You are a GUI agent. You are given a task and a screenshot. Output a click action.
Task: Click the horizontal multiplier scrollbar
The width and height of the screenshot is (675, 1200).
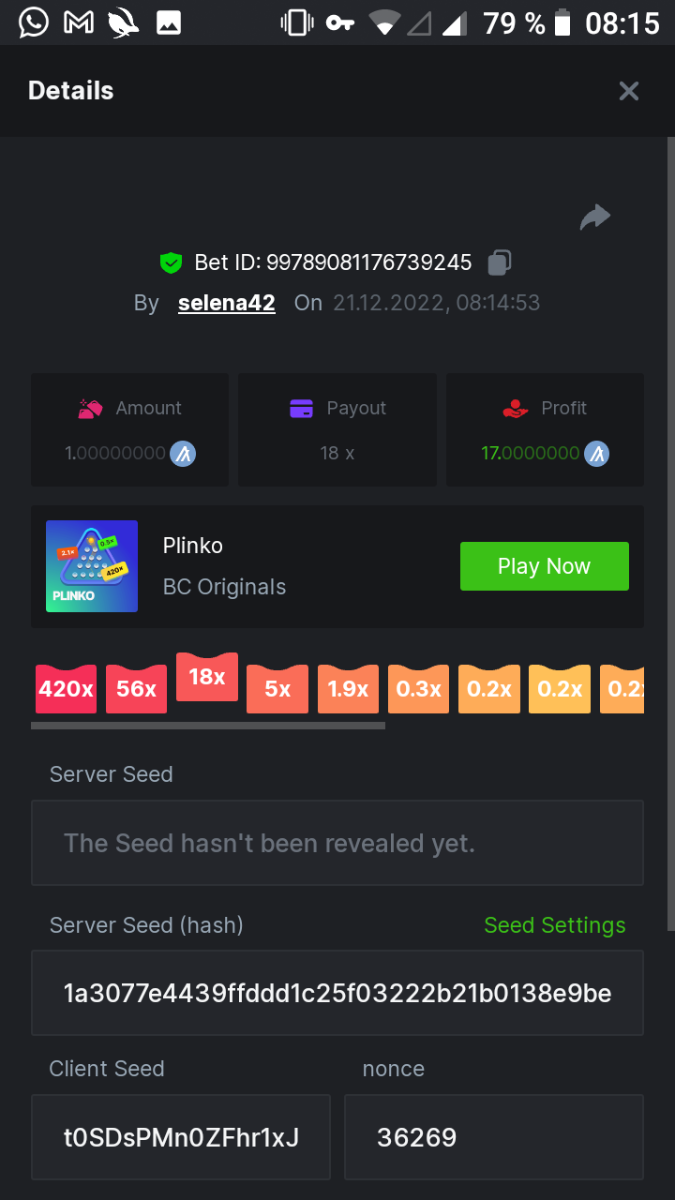pyautogui.click(x=208, y=725)
